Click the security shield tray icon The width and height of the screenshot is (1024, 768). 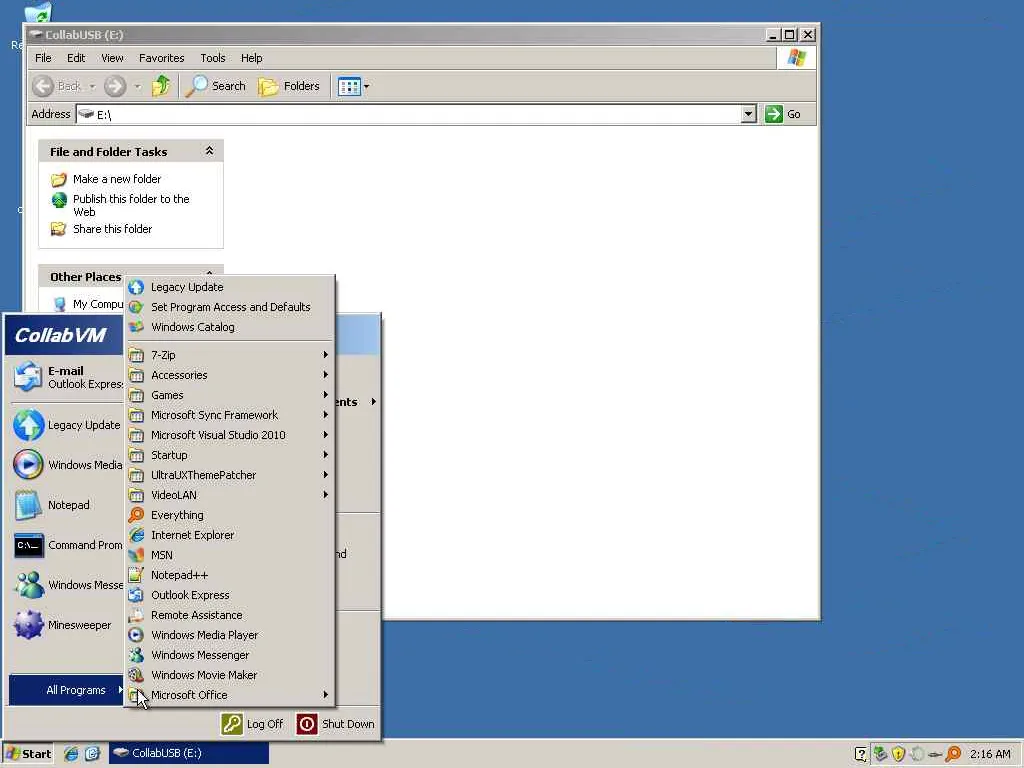coord(898,754)
